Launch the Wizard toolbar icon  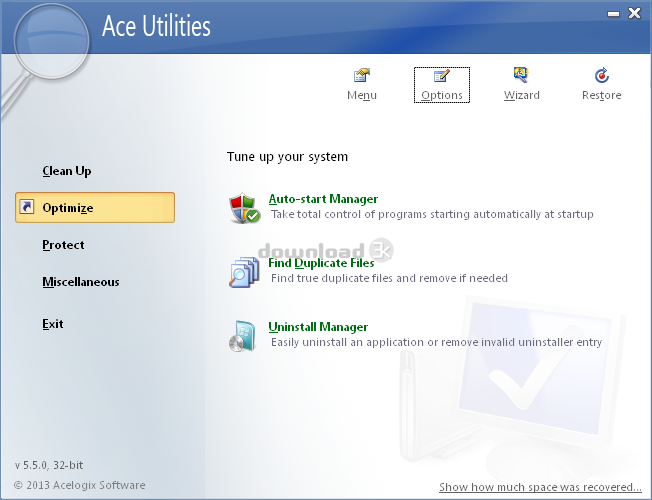click(521, 75)
